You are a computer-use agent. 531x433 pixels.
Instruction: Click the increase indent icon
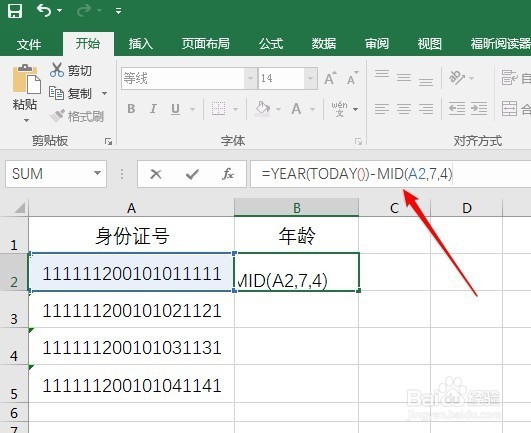(x=479, y=109)
